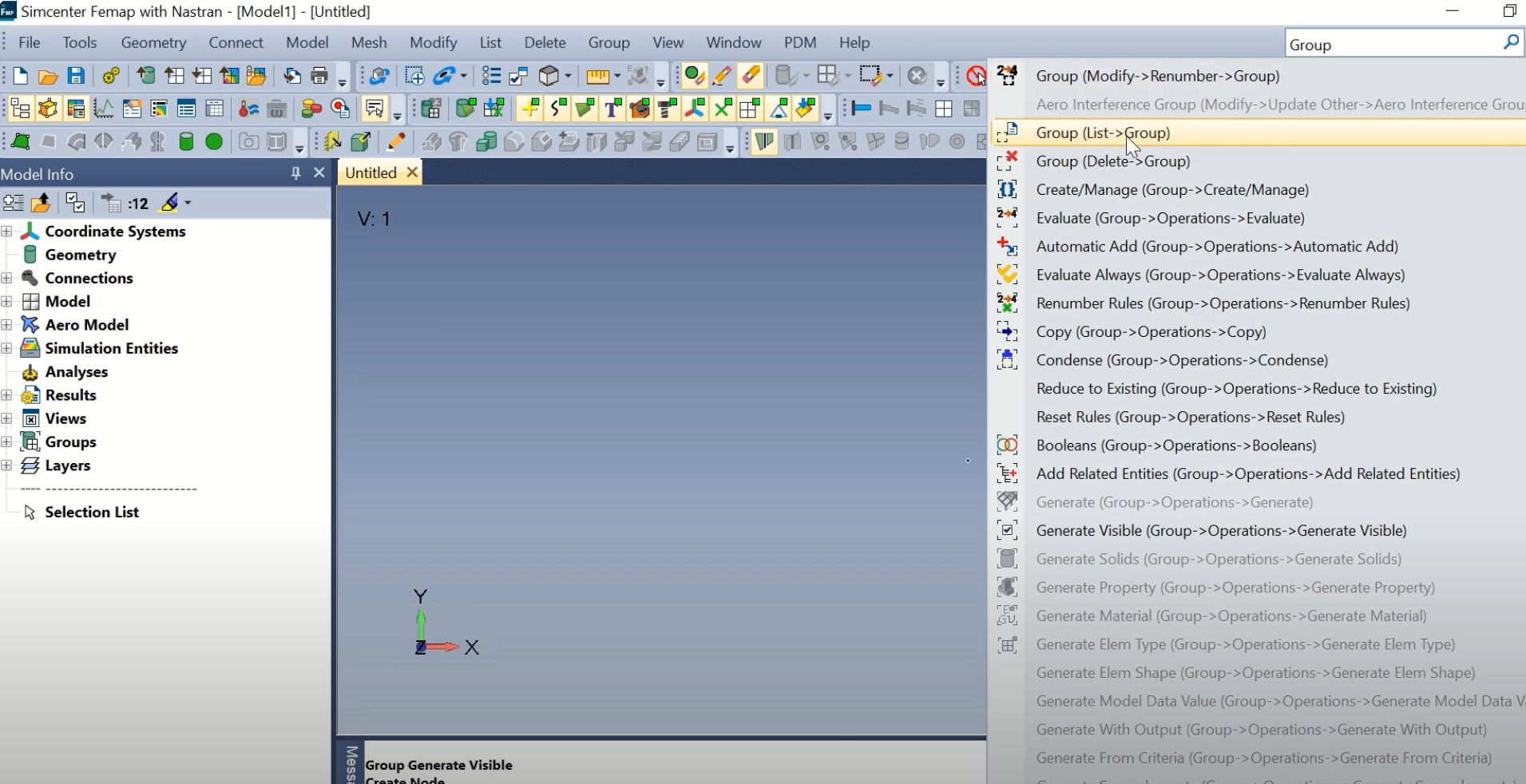Click the green X toolbar icon
Screen dimensions: 1526x784
pyautogui.click(x=723, y=109)
